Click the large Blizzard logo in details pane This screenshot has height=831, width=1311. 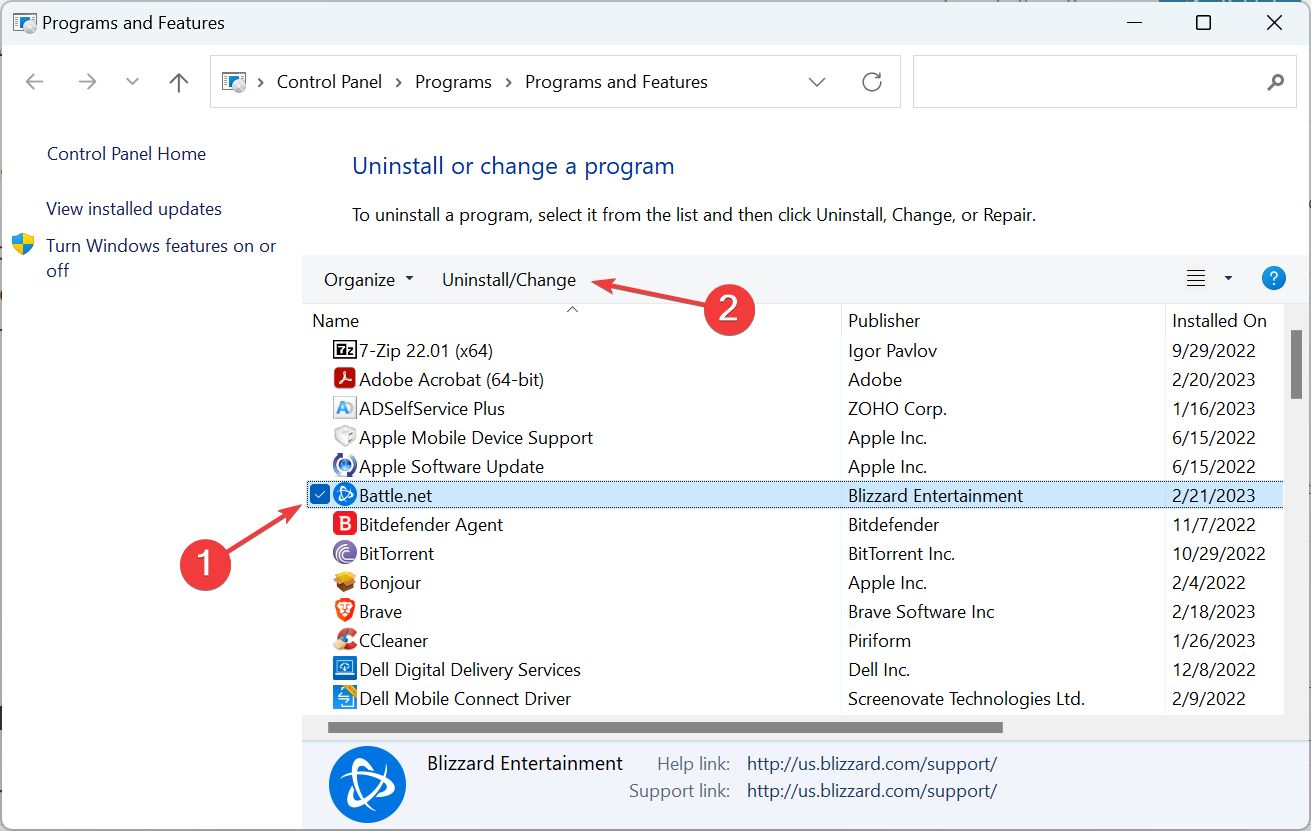click(x=367, y=785)
